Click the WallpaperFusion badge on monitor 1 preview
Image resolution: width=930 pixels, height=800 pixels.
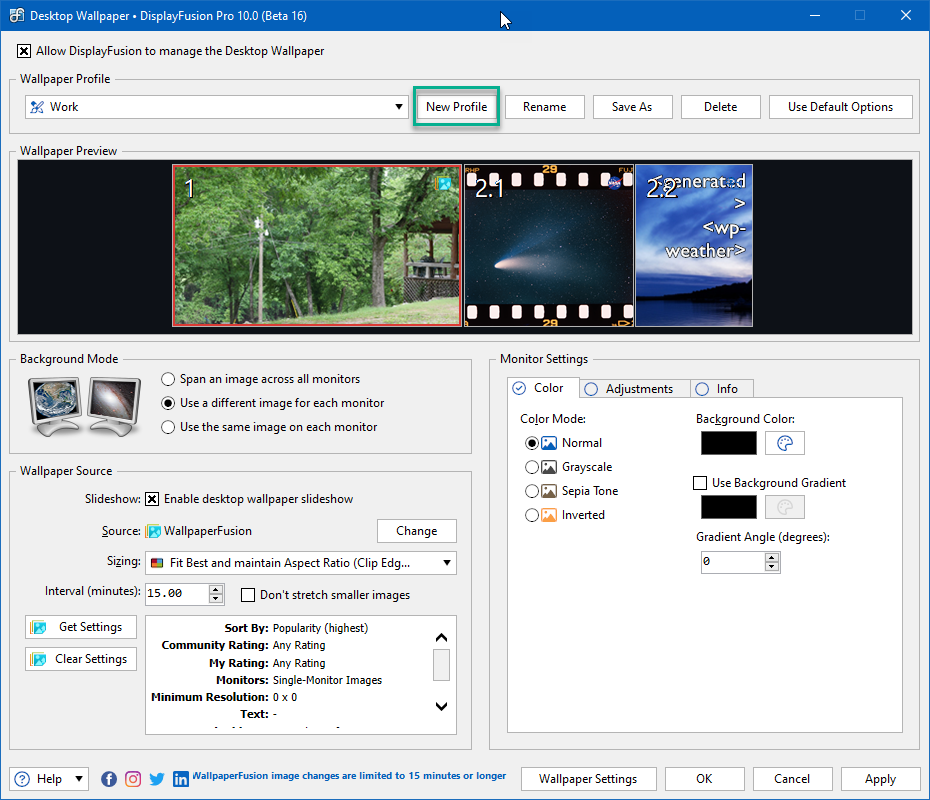[x=444, y=183]
